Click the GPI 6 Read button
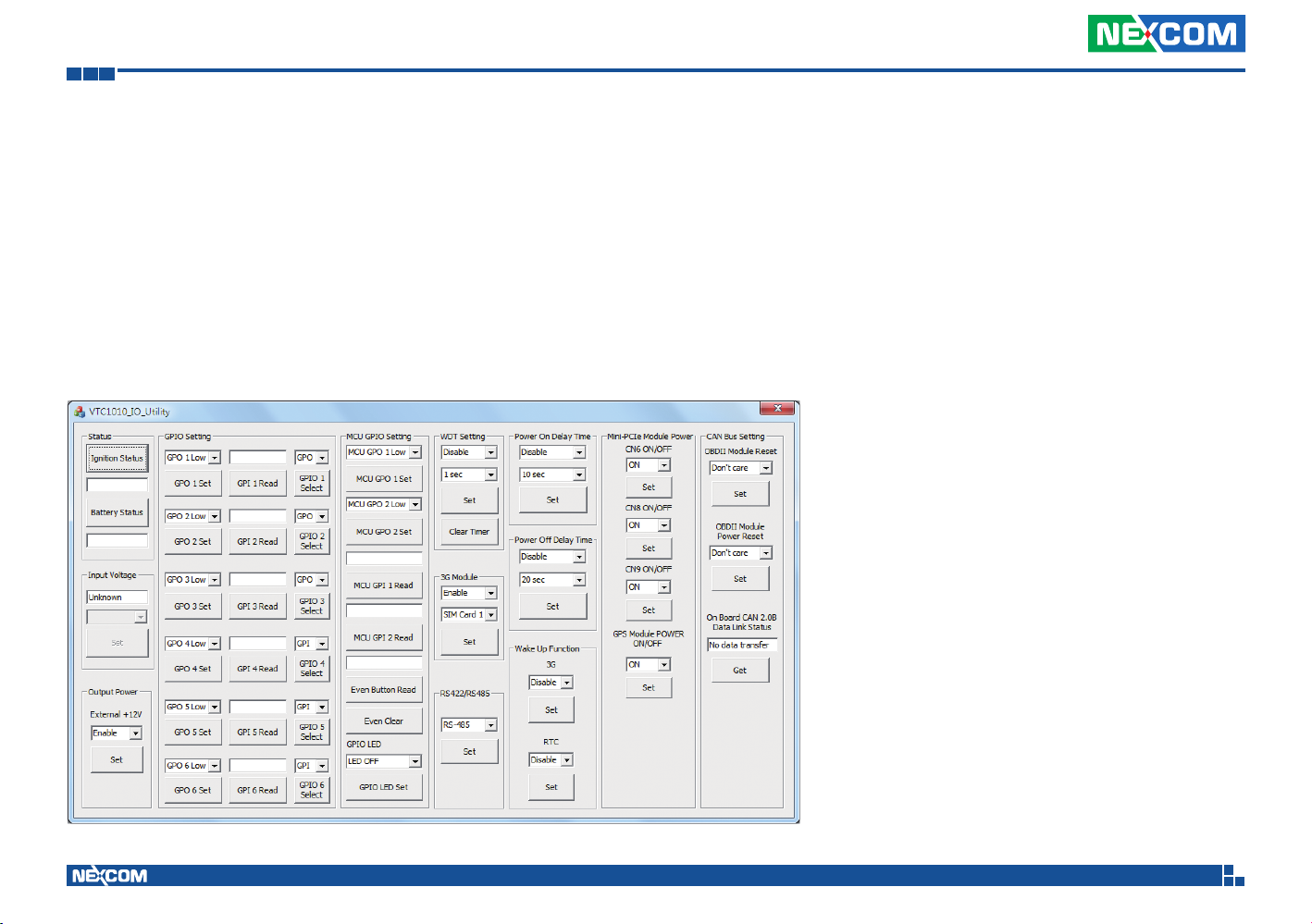1312x924 pixels. pos(257,790)
